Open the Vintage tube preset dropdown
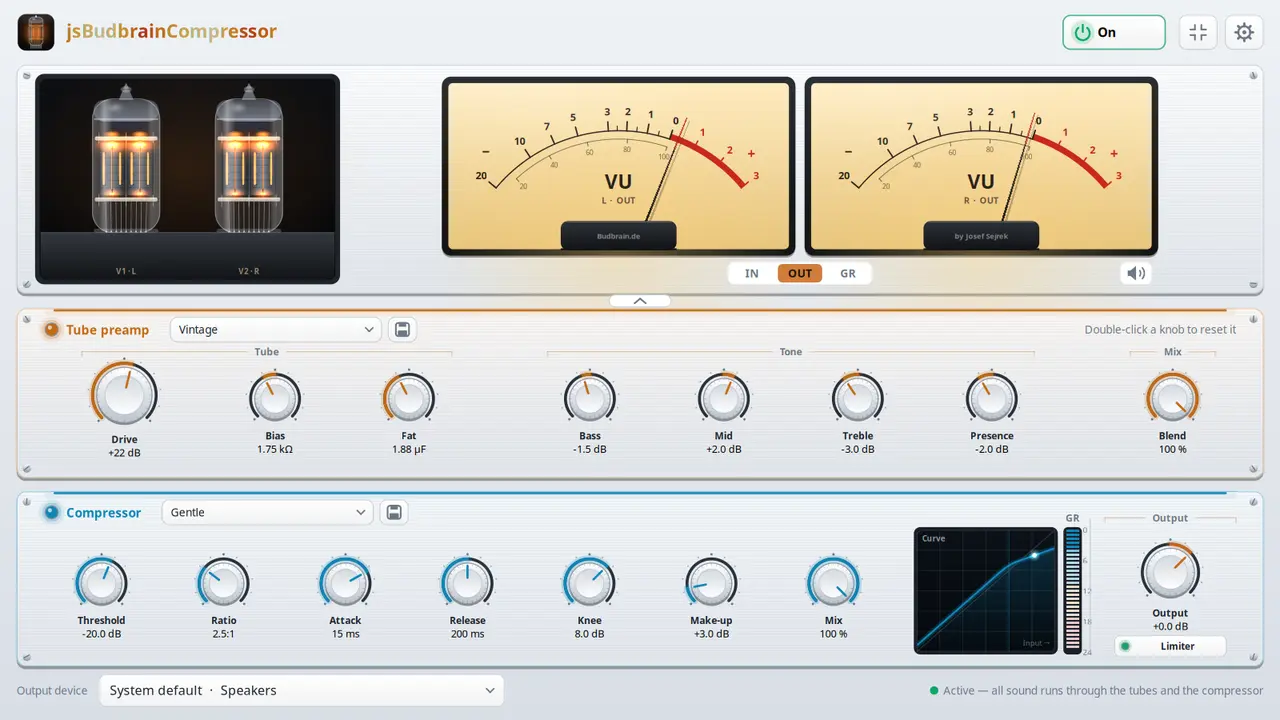Viewport: 1280px width, 720px height. pyautogui.click(x=276, y=329)
